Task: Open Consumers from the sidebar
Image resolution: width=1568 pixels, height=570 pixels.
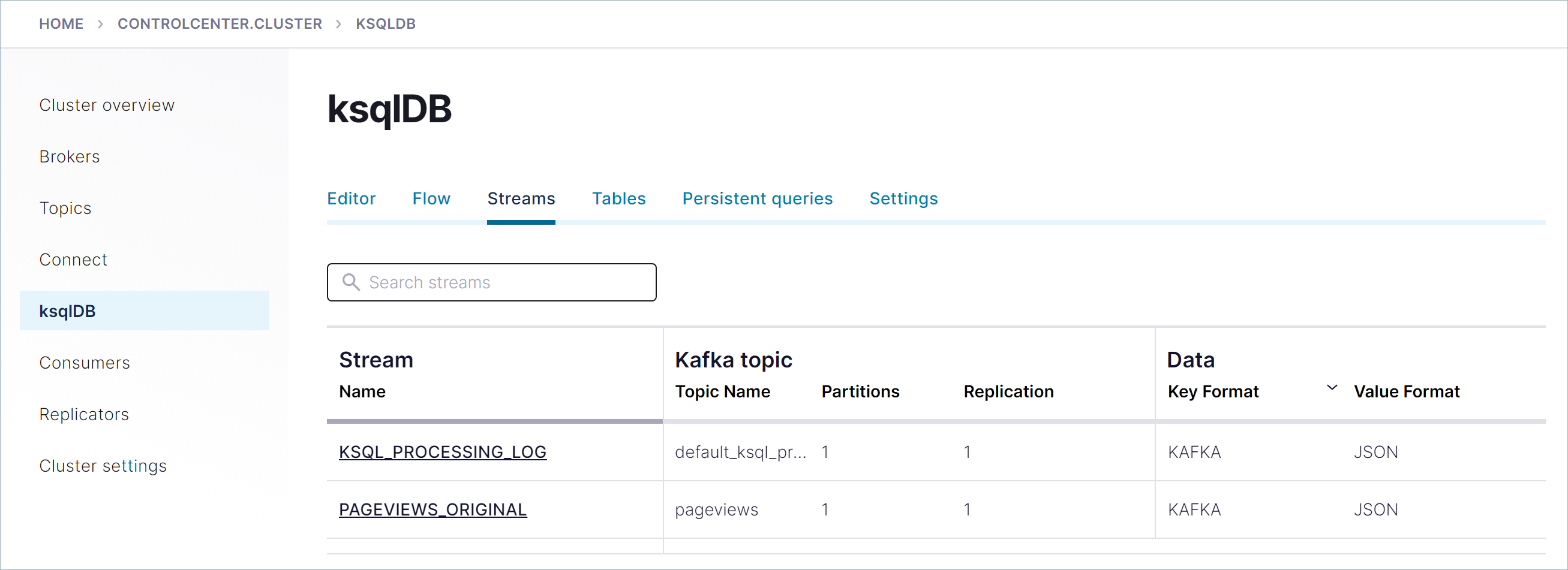Action: pos(85,363)
